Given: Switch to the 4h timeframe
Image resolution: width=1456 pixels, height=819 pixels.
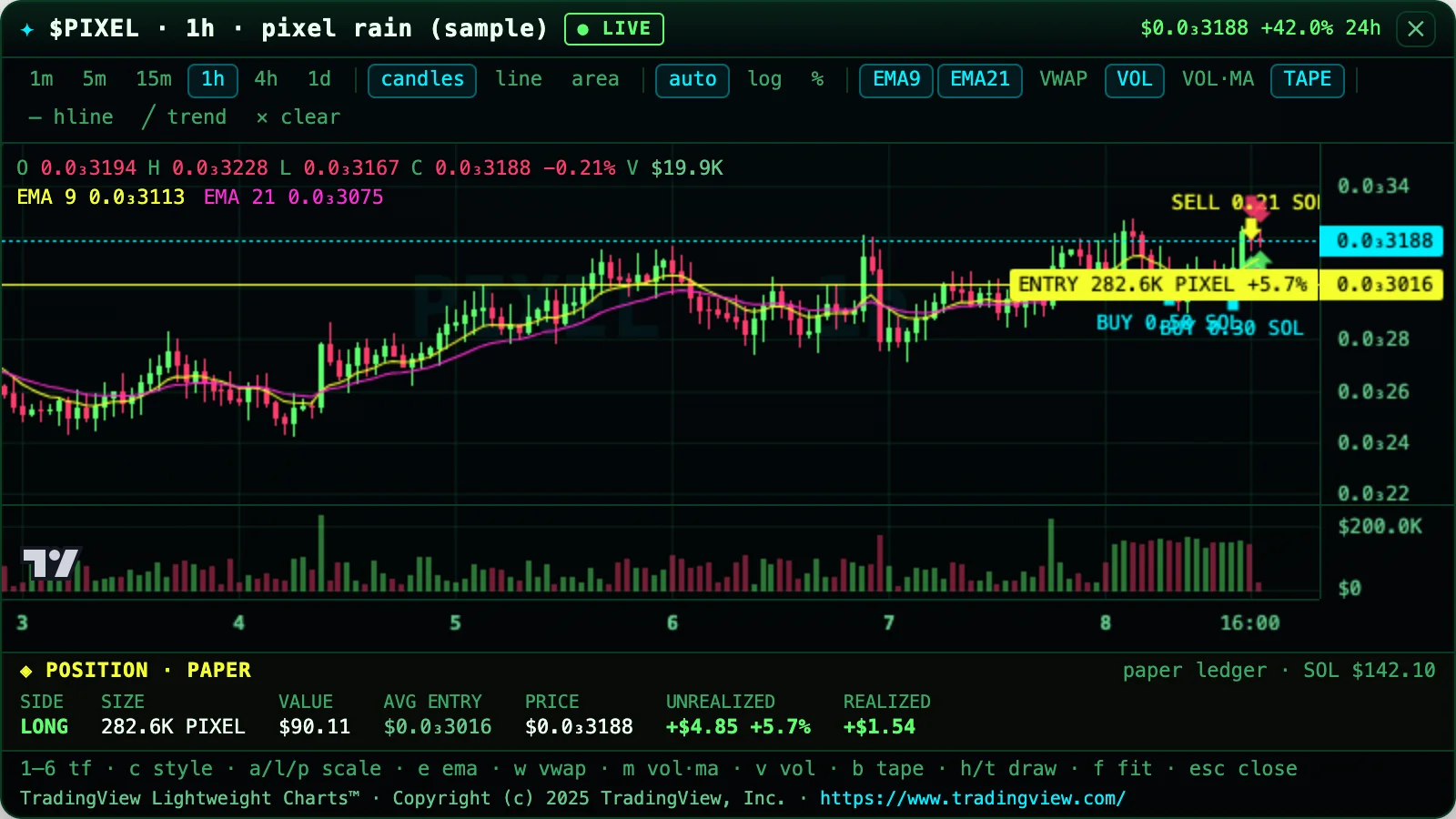Looking at the screenshot, I should [x=266, y=79].
